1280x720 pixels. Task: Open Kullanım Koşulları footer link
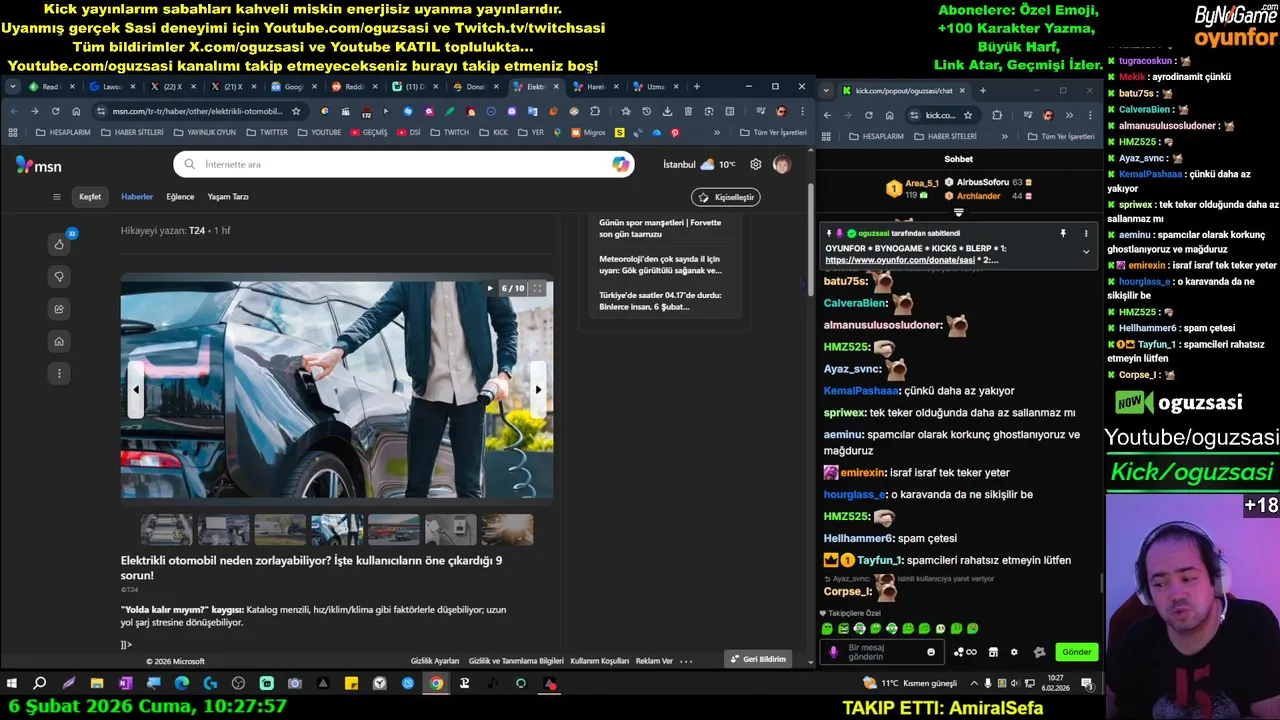point(600,661)
